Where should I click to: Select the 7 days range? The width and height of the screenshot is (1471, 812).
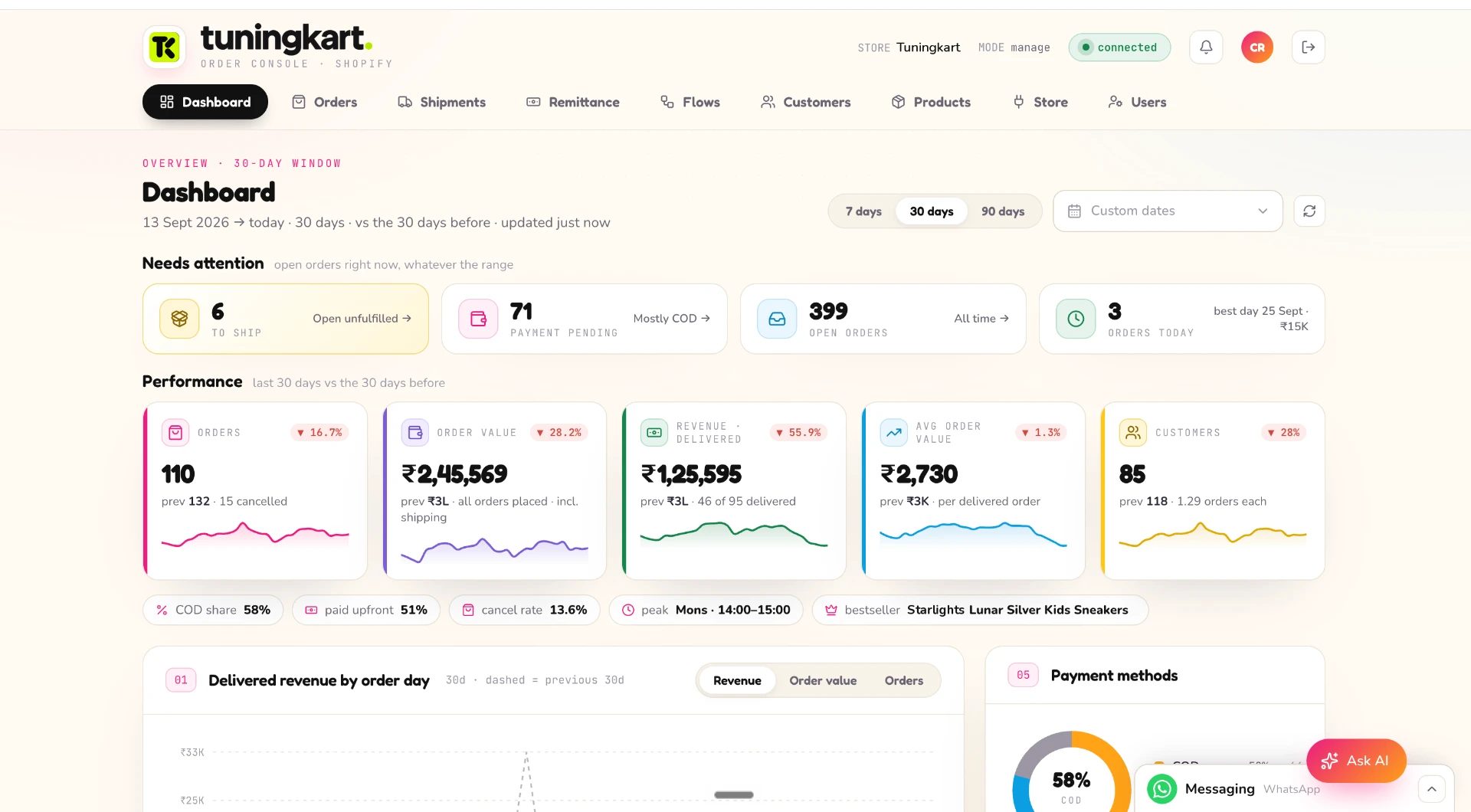pos(863,211)
